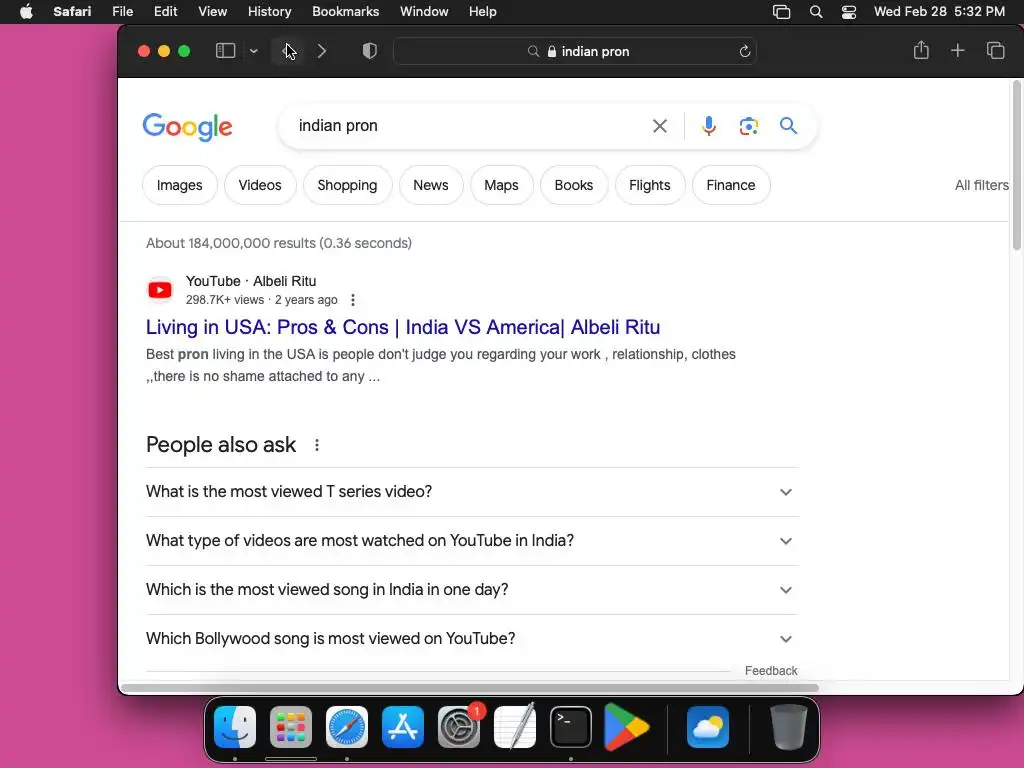Open the Living in USA Pros & Cons link
This screenshot has height=768, width=1024.
[403, 327]
